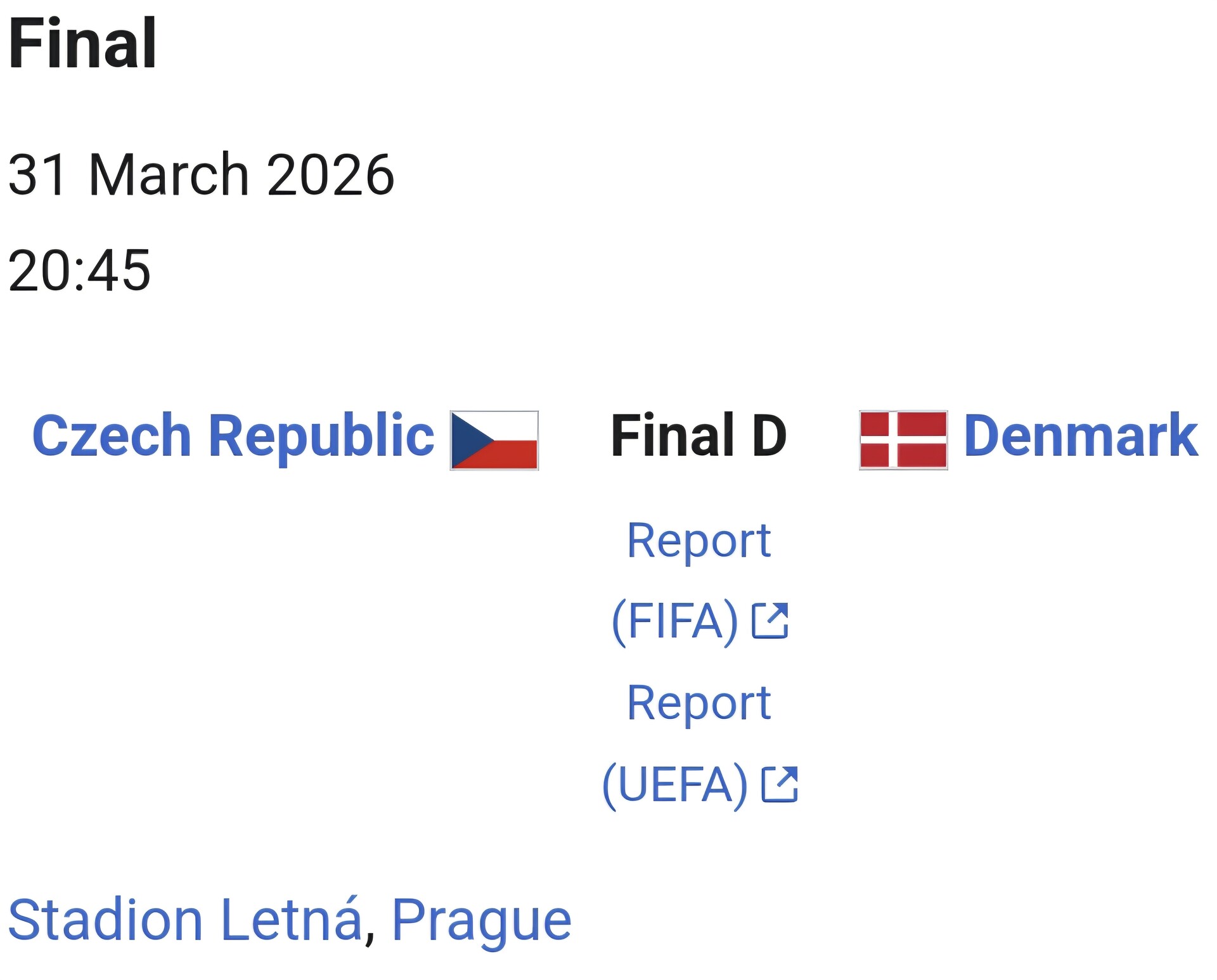Click the Final D match label
This screenshot has height=980, width=1217.
pyautogui.click(x=699, y=436)
